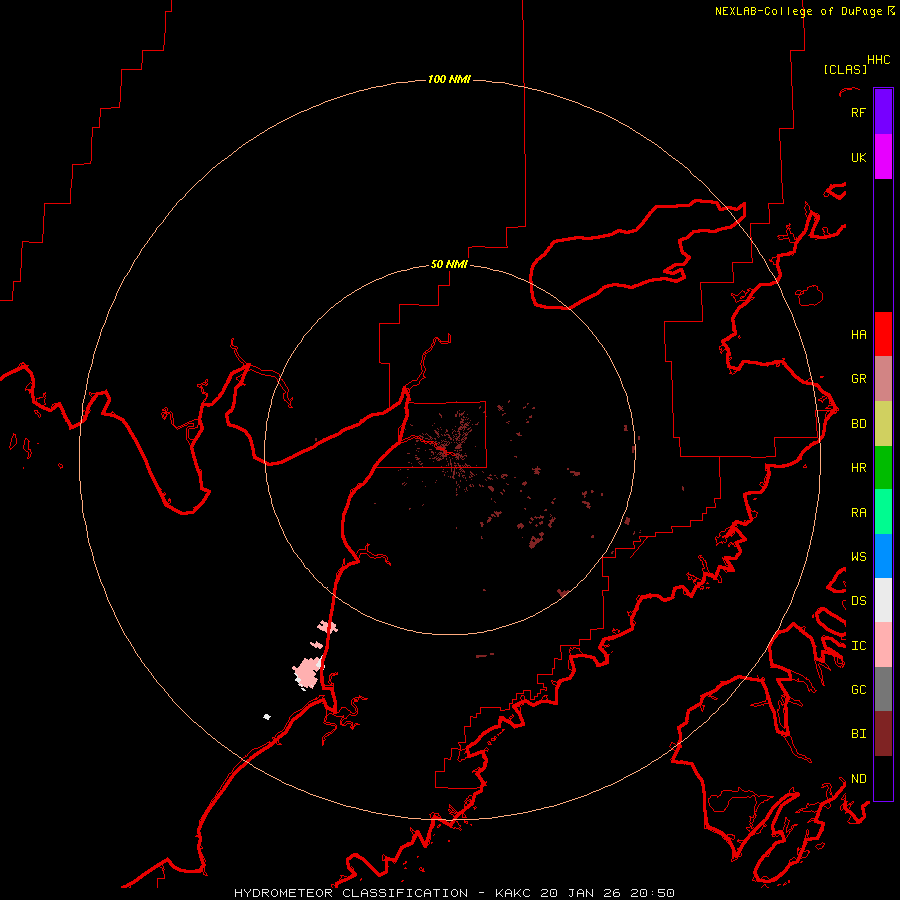Click the GR legend label
The image size is (900, 900).
tap(858, 379)
